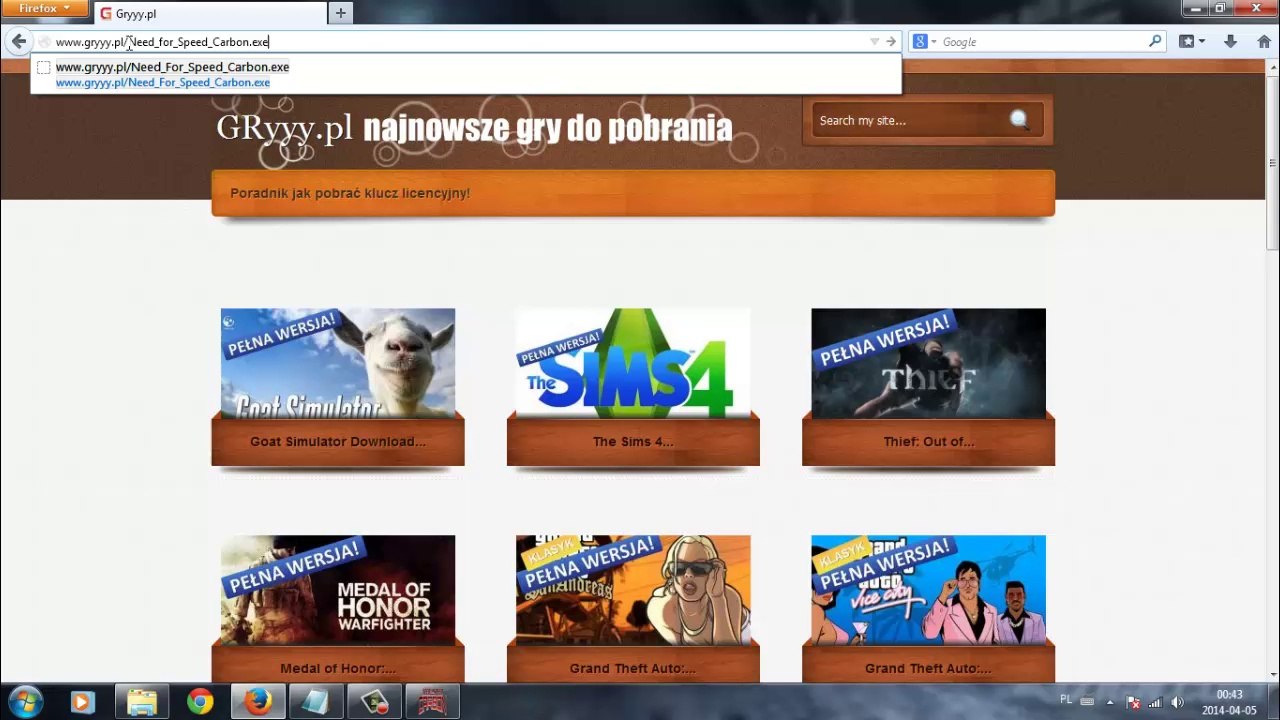Show the Firefox downloads arrow panel
Screen dimensions: 1280x720
tap(1231, 42)
